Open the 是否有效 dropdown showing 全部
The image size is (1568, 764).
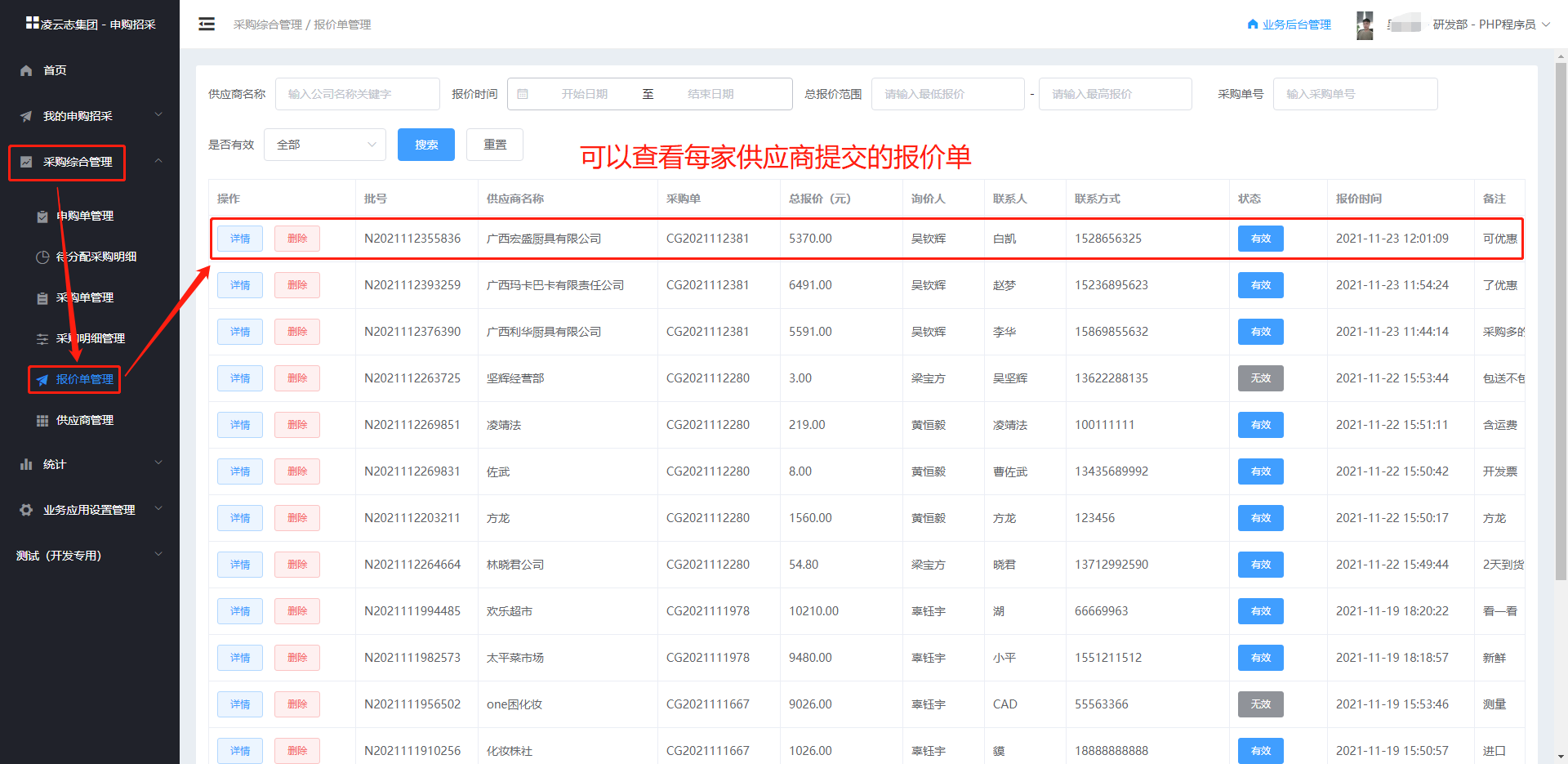click(x=325, y=145)
